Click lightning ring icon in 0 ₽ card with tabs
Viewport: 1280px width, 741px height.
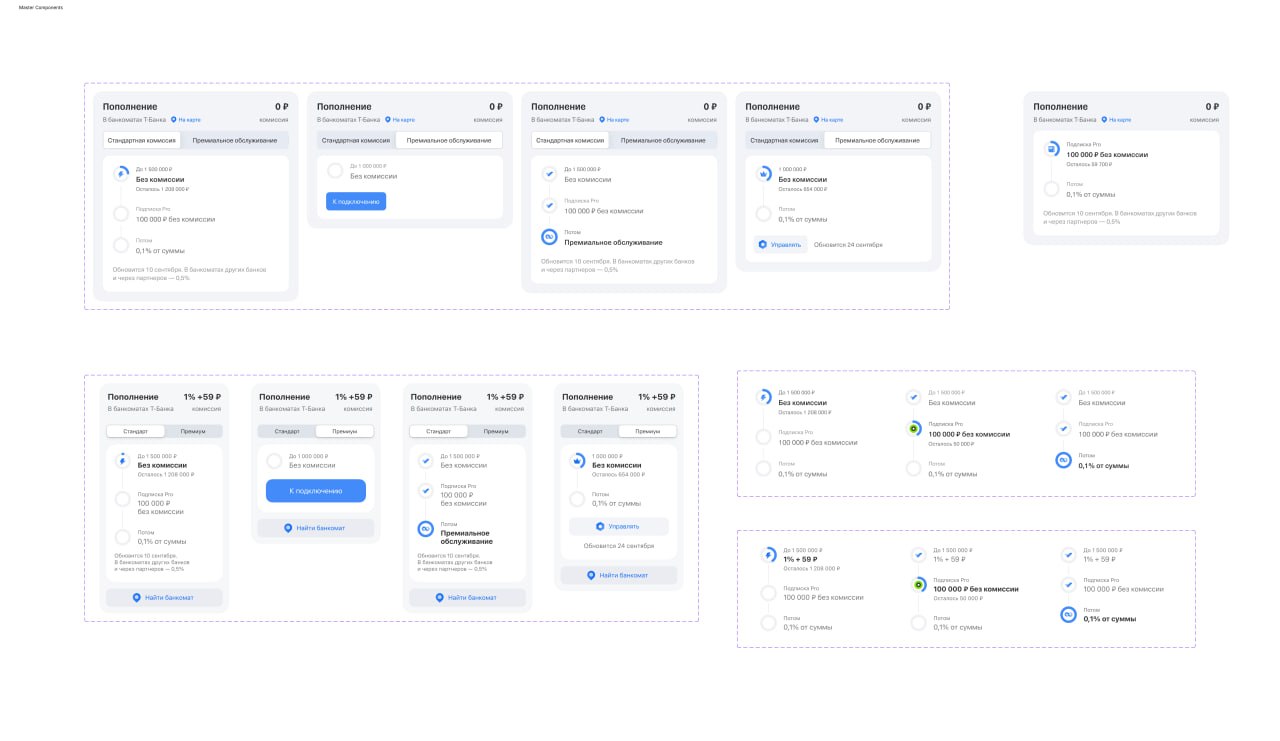121,173
